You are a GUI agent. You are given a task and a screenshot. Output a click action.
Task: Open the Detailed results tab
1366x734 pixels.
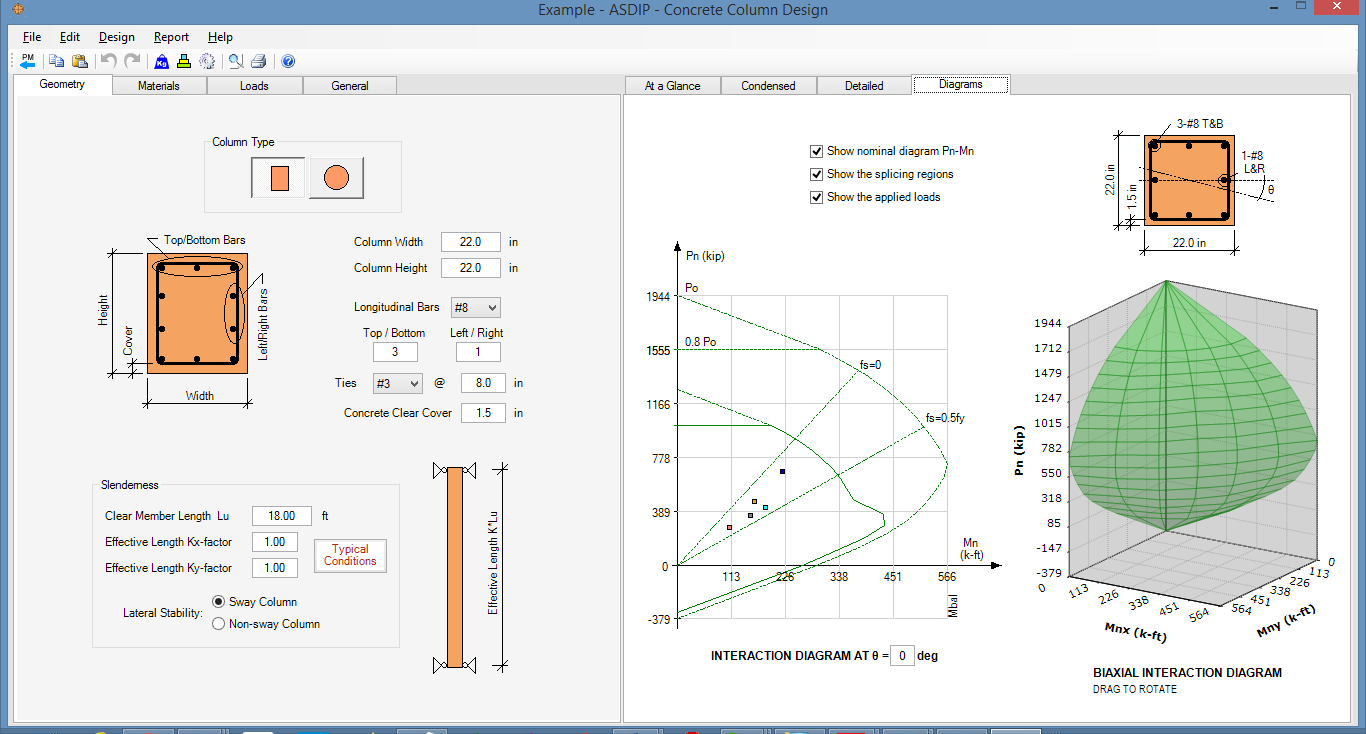864,85
